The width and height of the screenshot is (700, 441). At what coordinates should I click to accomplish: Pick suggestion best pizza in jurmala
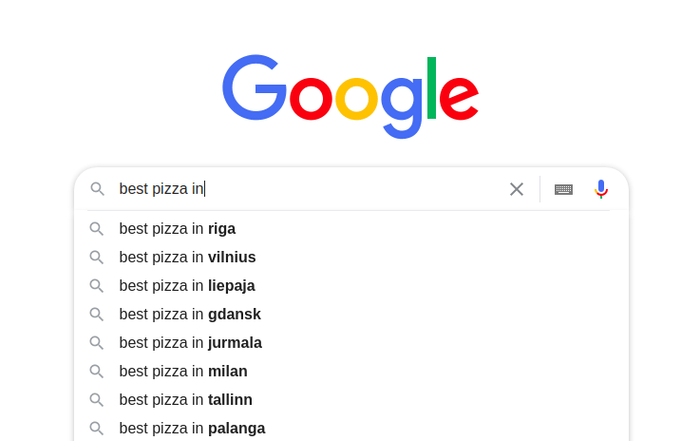(351, 343)
